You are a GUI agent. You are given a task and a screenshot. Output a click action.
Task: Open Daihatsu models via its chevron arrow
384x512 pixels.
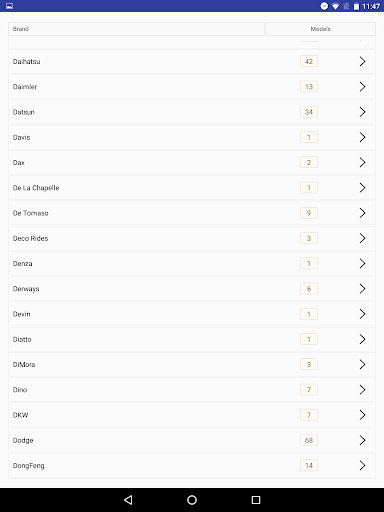362,61
